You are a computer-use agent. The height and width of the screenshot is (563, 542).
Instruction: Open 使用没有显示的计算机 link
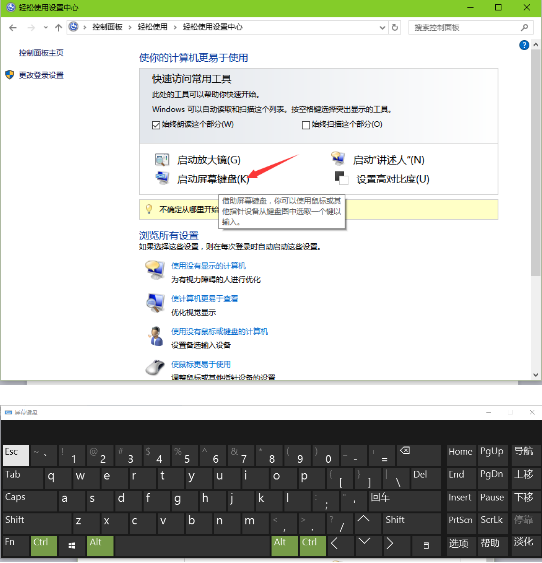coord(209,266)
